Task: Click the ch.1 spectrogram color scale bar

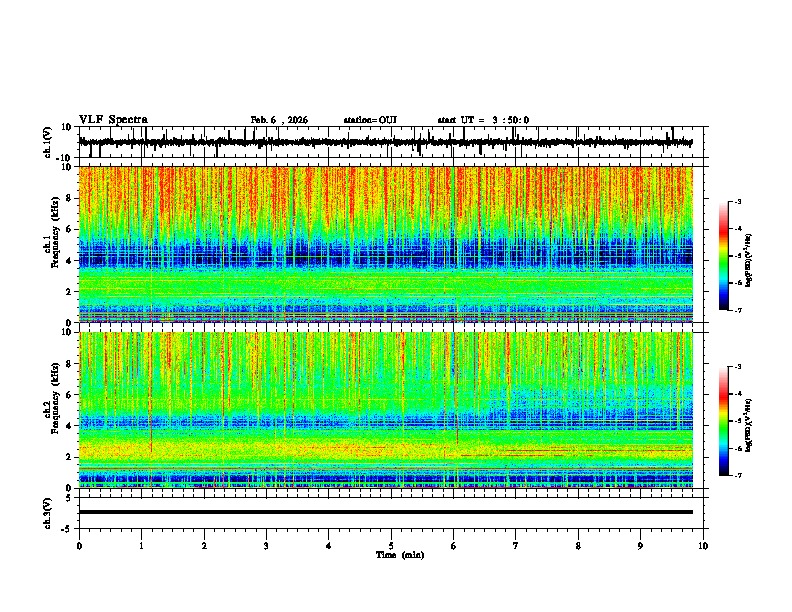Action: 724,256
